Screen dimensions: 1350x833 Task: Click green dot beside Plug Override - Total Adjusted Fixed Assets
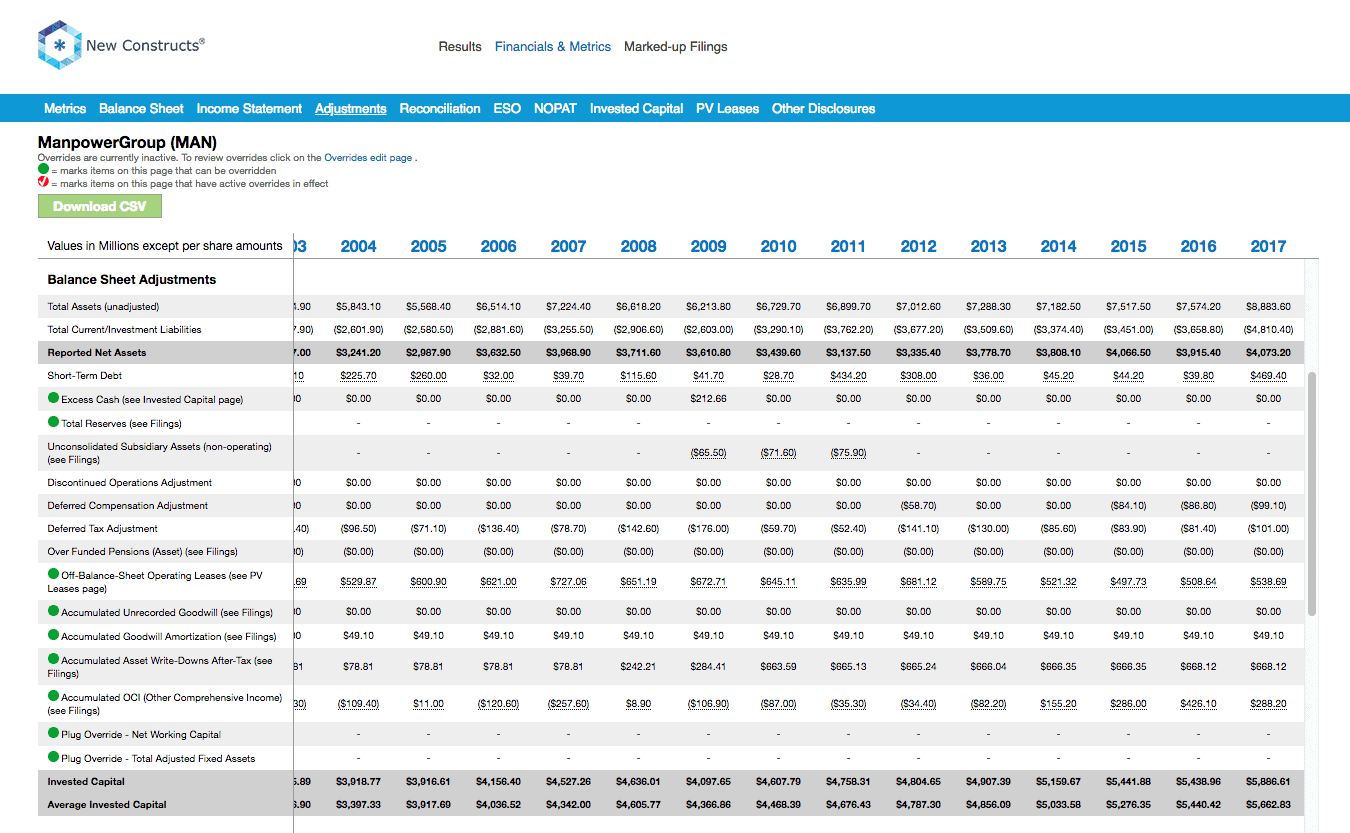pos(53,757)
